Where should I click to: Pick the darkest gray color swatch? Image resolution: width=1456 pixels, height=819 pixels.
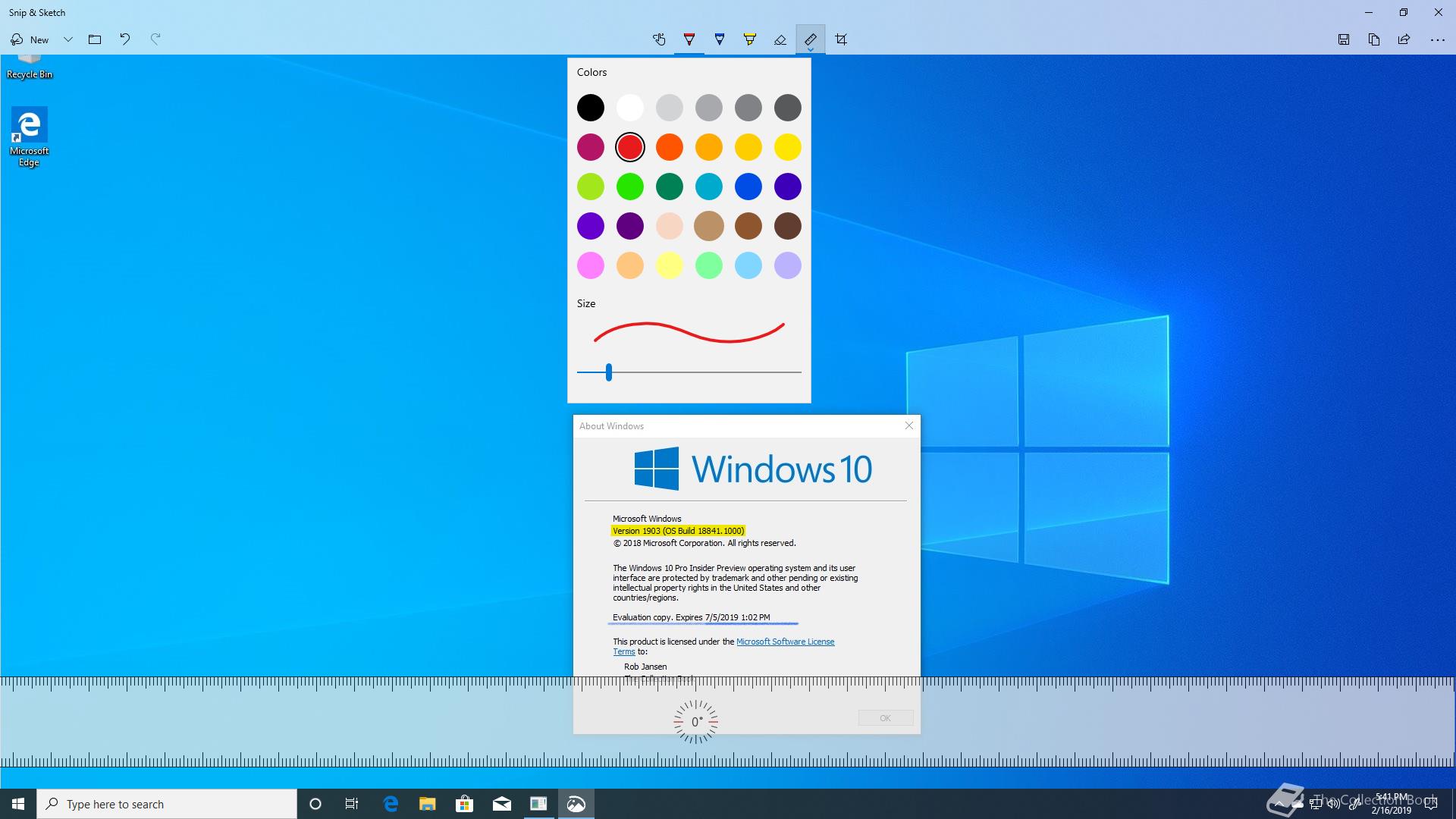pos(788,108)
